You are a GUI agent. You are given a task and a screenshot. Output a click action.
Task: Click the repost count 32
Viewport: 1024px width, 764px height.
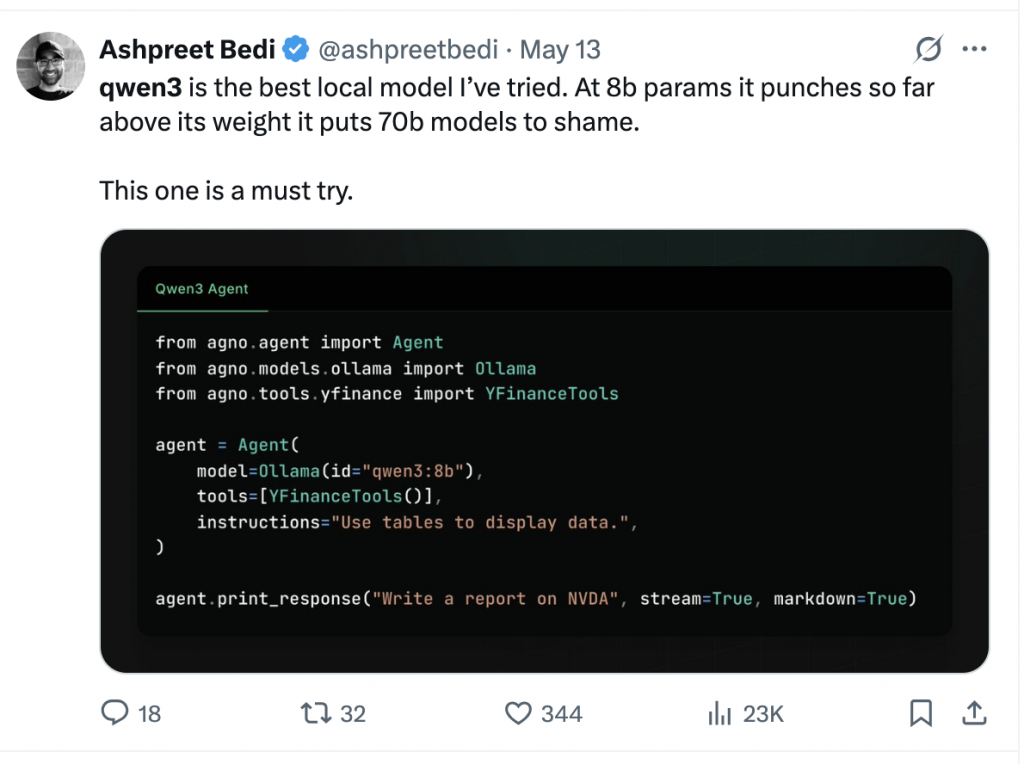pos(353,713)
